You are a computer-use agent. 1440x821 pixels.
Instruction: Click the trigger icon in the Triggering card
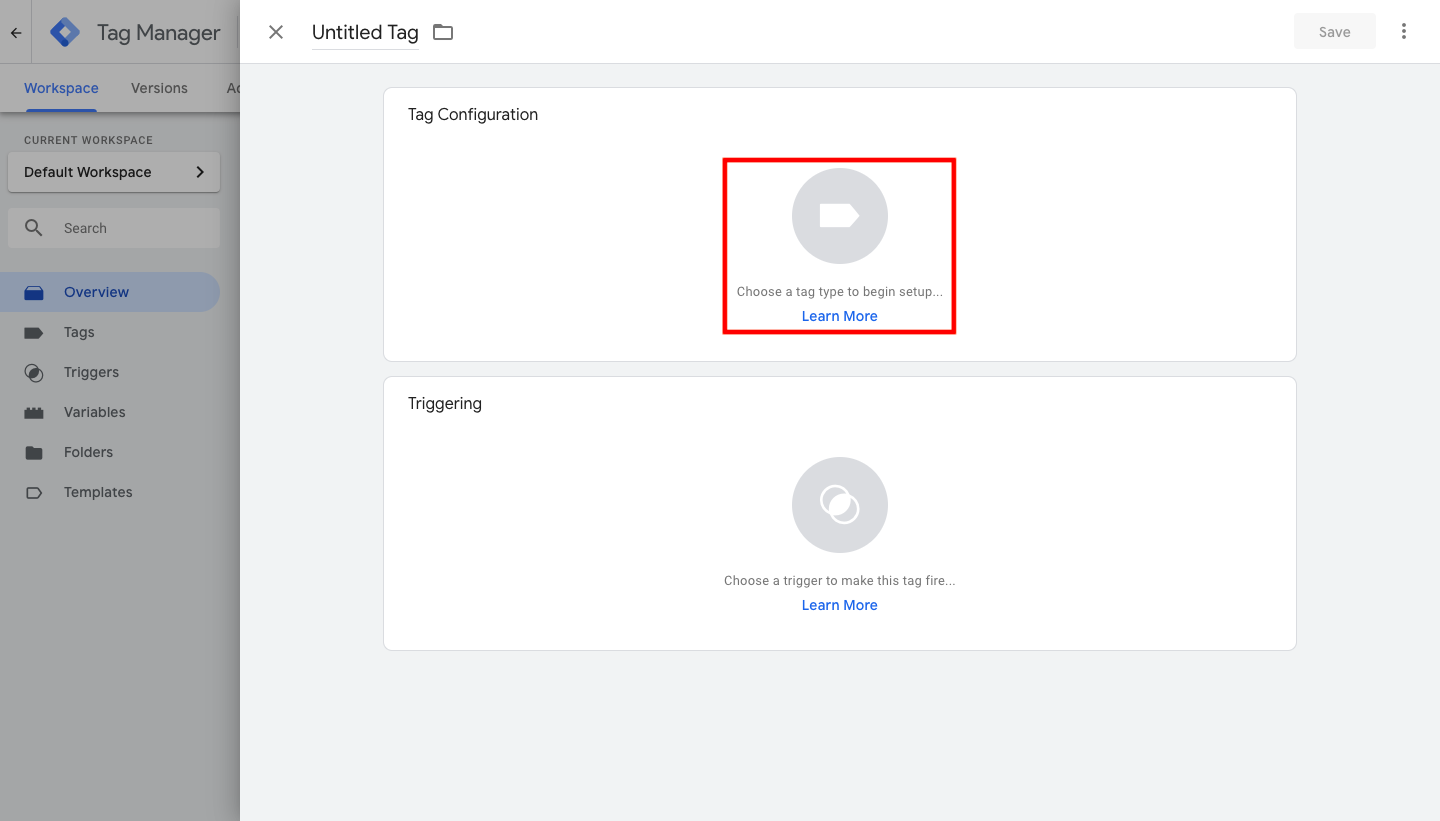pos(839,505)
